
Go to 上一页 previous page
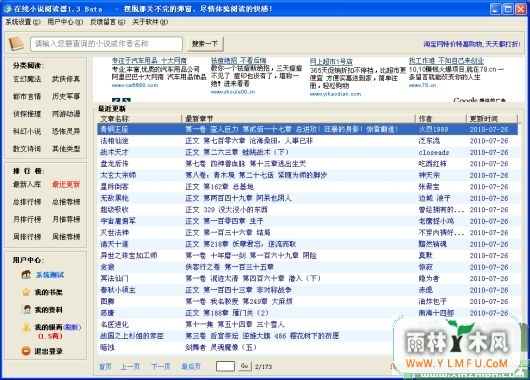point(130,366)
